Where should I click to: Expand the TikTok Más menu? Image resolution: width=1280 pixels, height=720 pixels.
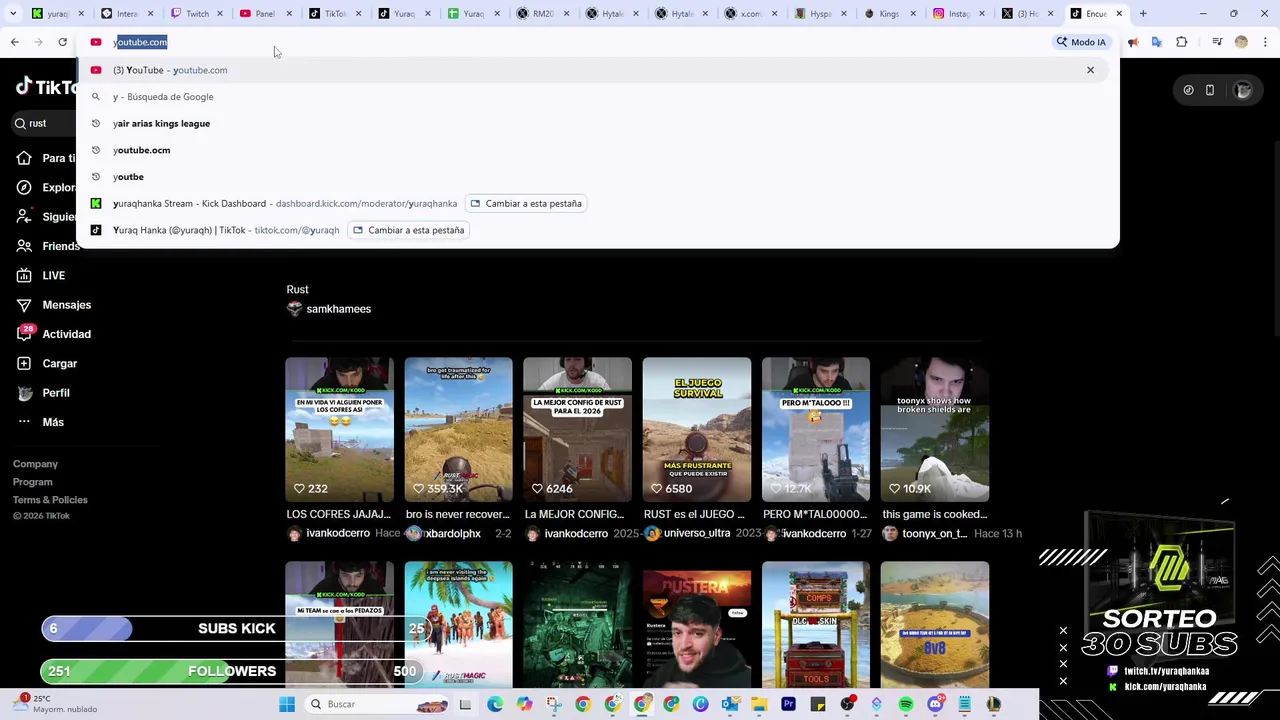coord(41,422)
